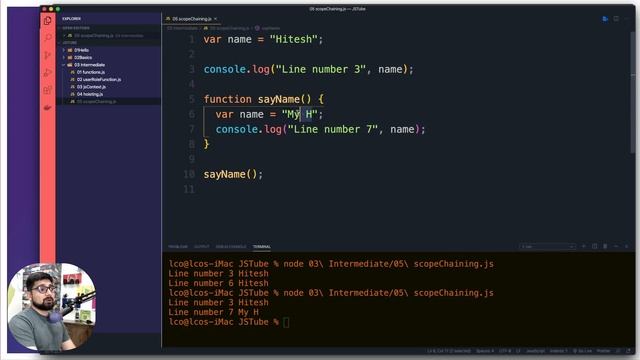This screenshot has height=360, width=640.
Task: Click the sayName(); call on line 10
Action: point(233,174)
